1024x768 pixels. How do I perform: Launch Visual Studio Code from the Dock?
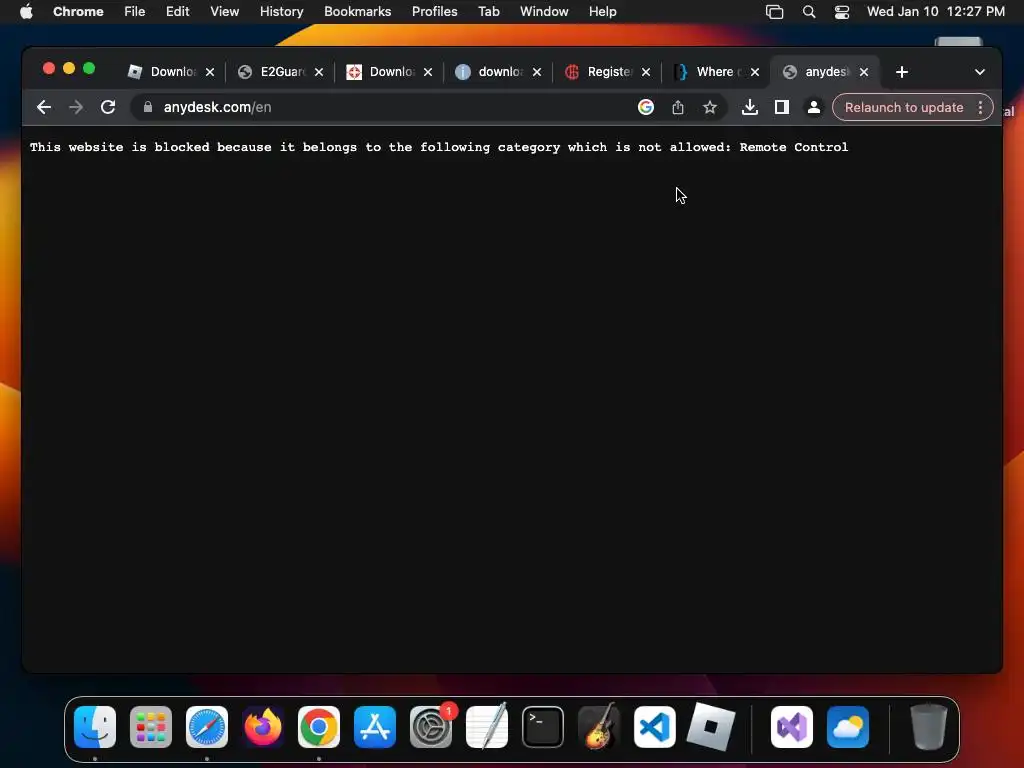655,727
